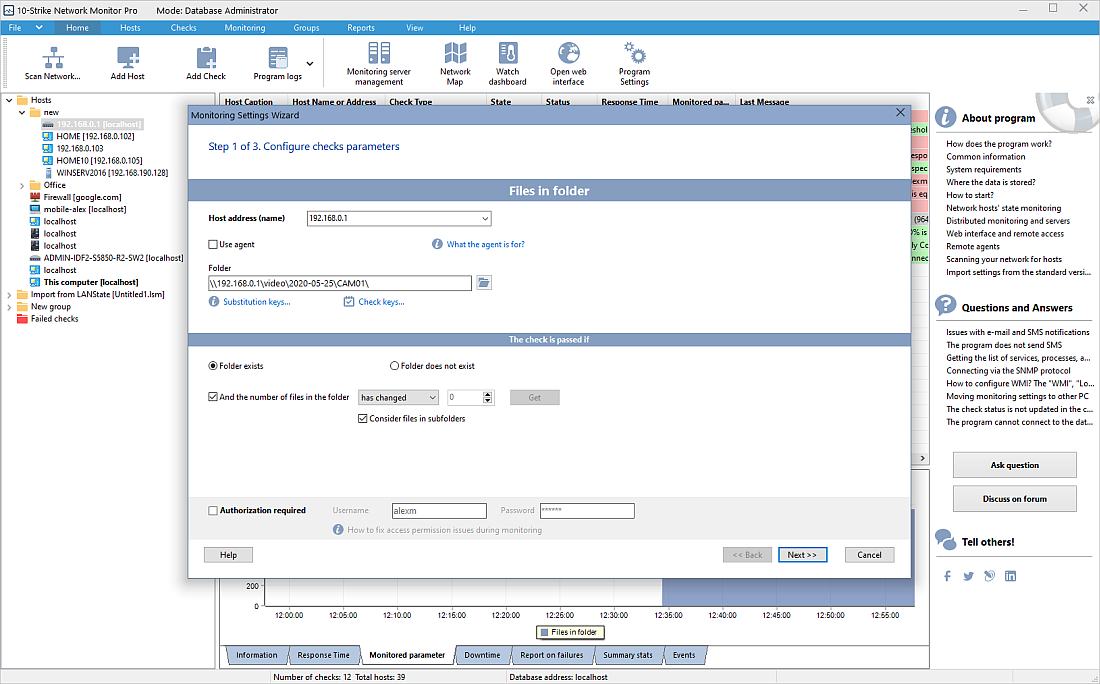Click the Cancel button in wizard

coord(869,555)
